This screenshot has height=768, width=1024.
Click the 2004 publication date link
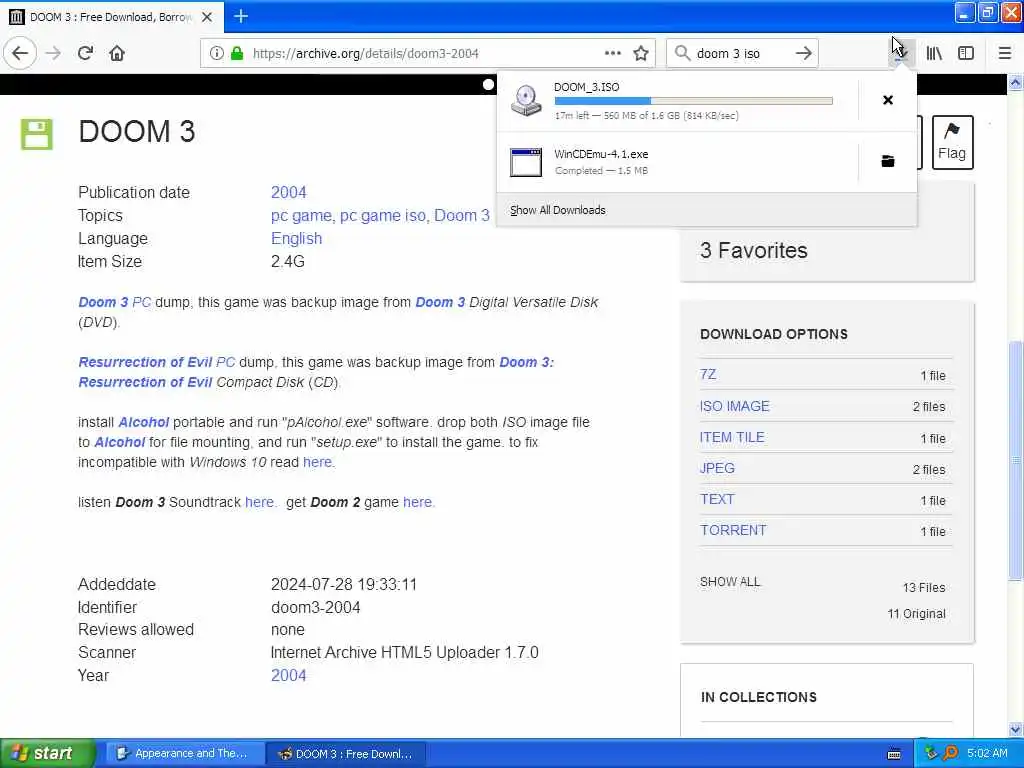click(x=289, y=192)
